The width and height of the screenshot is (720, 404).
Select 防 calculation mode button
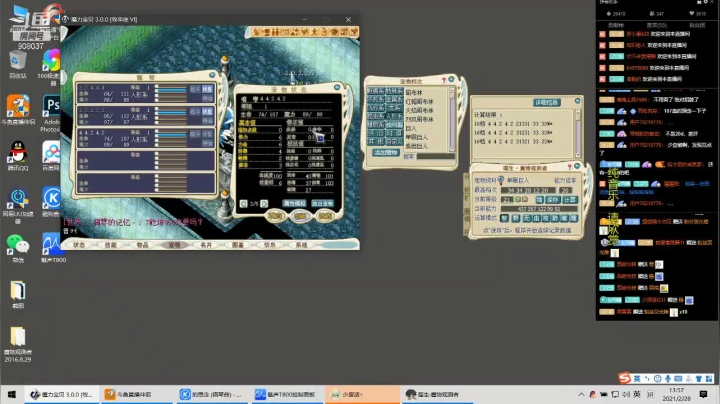click(x=555, y=218)
